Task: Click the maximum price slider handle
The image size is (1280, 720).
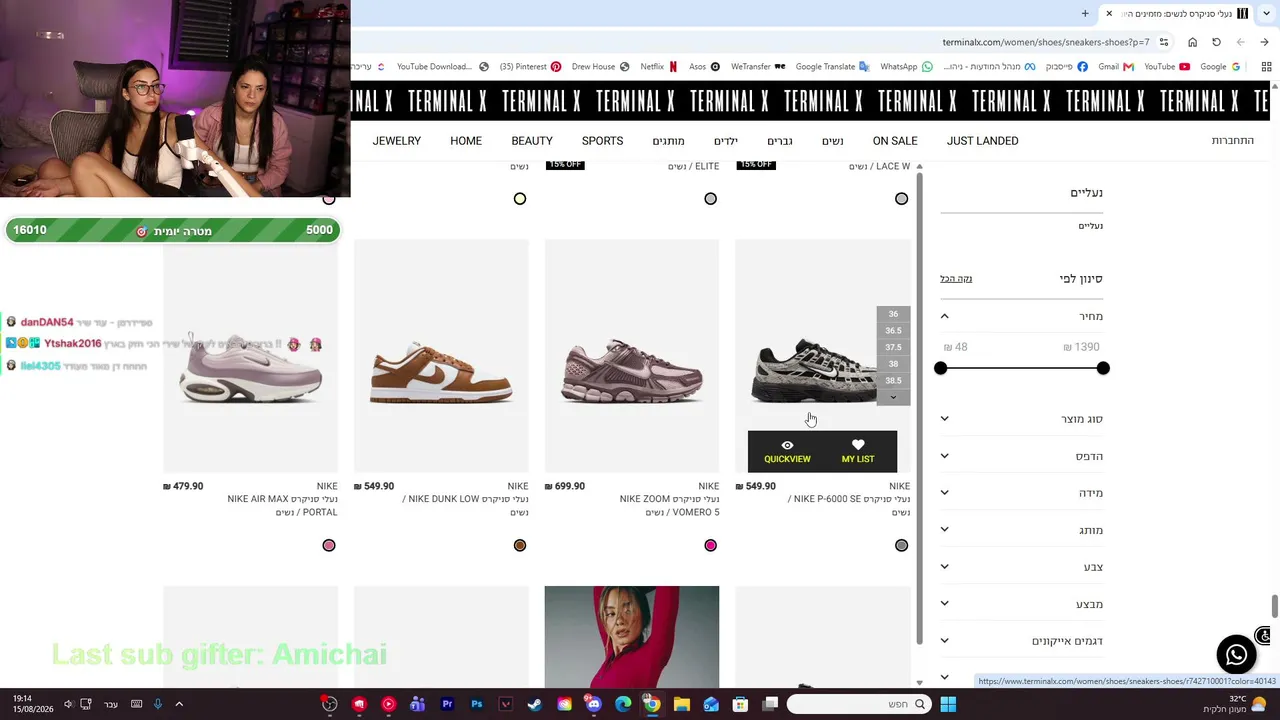Action: [x=1103, y=369]
